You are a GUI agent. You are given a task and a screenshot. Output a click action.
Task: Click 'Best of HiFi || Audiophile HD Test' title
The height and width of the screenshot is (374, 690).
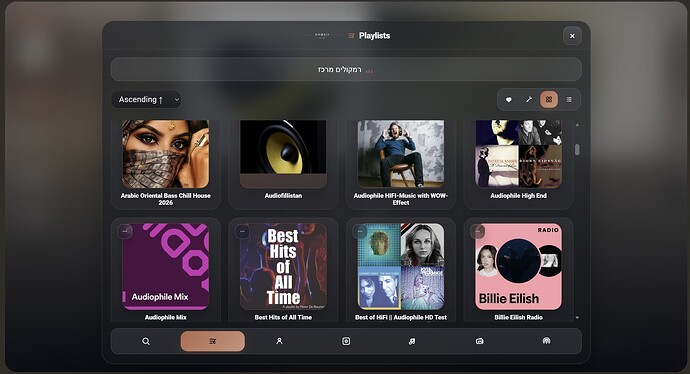(x=401, y=317)
